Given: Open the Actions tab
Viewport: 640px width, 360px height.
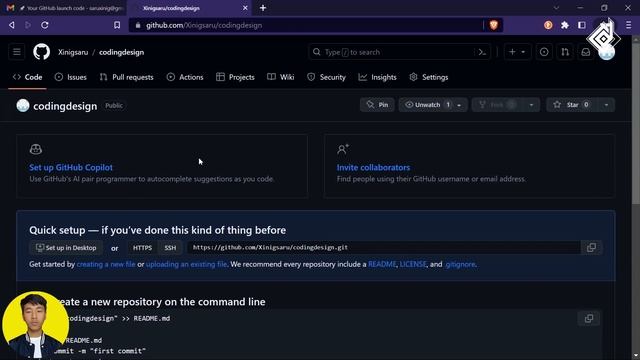Looking at the screenshot, I should point(185,77).
